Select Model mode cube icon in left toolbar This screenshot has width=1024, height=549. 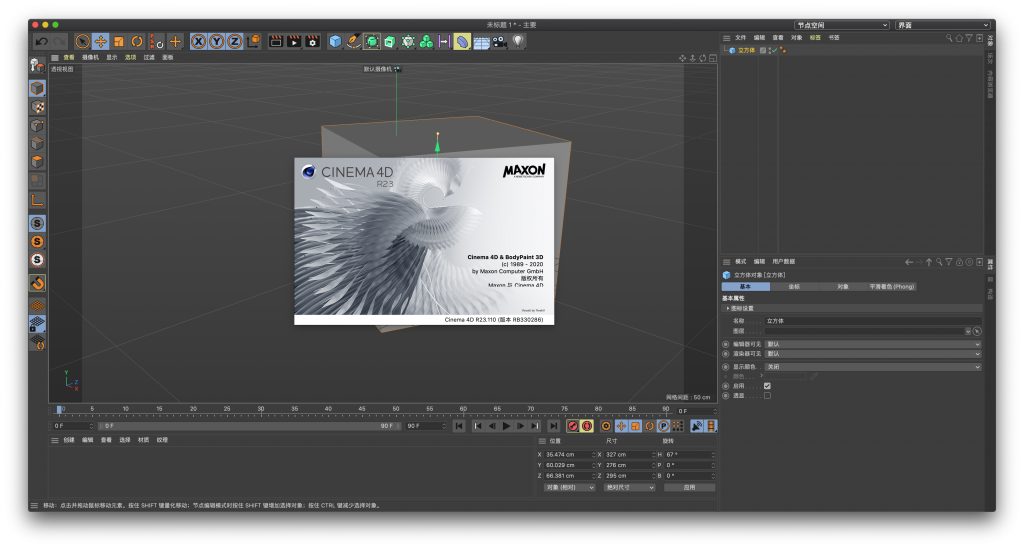(37, 88)
